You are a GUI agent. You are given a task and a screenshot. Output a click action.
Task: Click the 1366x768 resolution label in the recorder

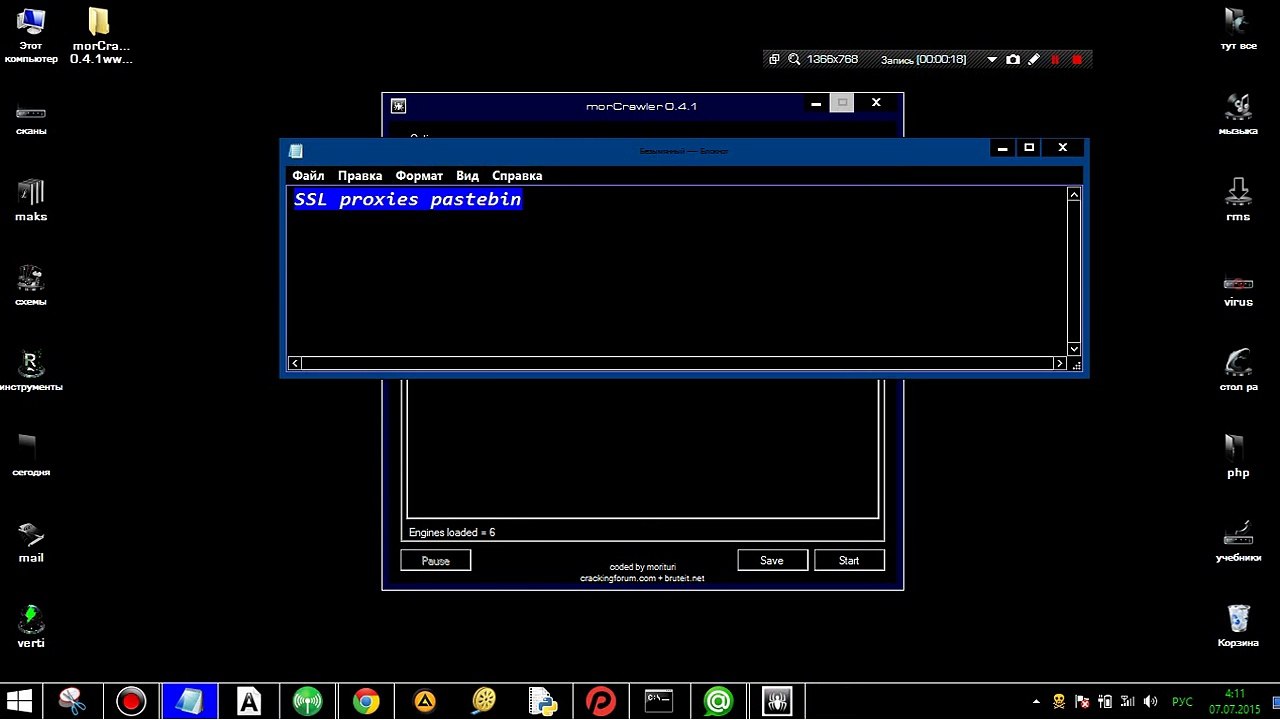[x=832, y=59]
